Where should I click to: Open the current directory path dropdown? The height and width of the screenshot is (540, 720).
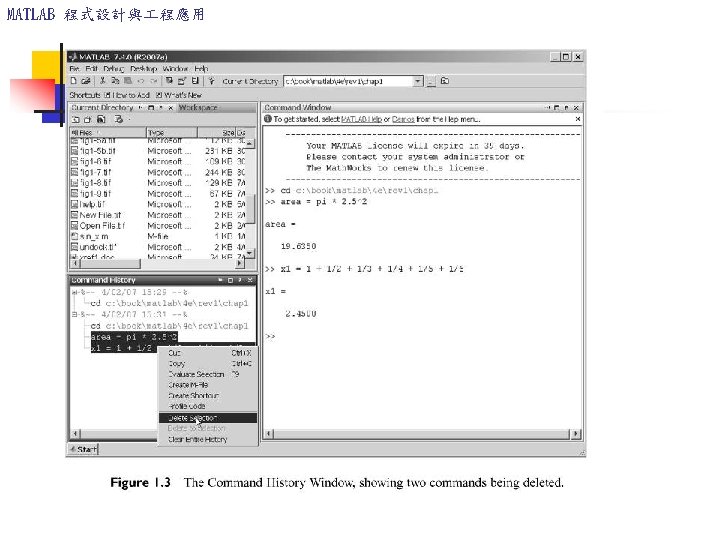click(x=417, y=81)
